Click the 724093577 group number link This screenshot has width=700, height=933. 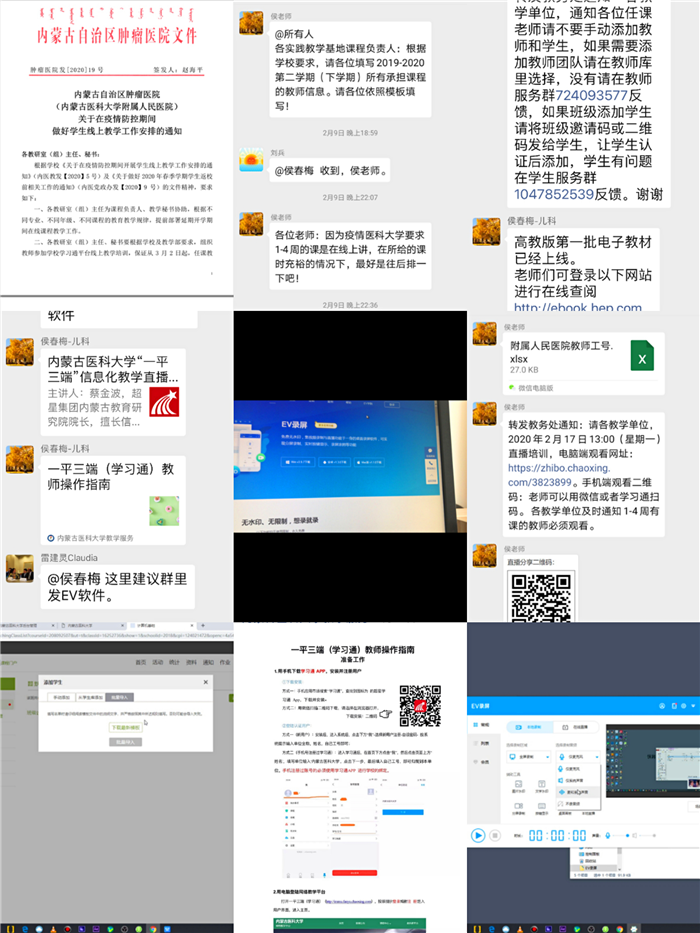(591, 95)
